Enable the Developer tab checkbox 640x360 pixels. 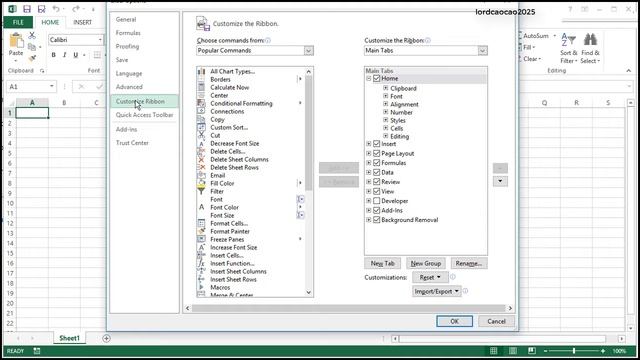pyautogui.click(x=377, y=201)
